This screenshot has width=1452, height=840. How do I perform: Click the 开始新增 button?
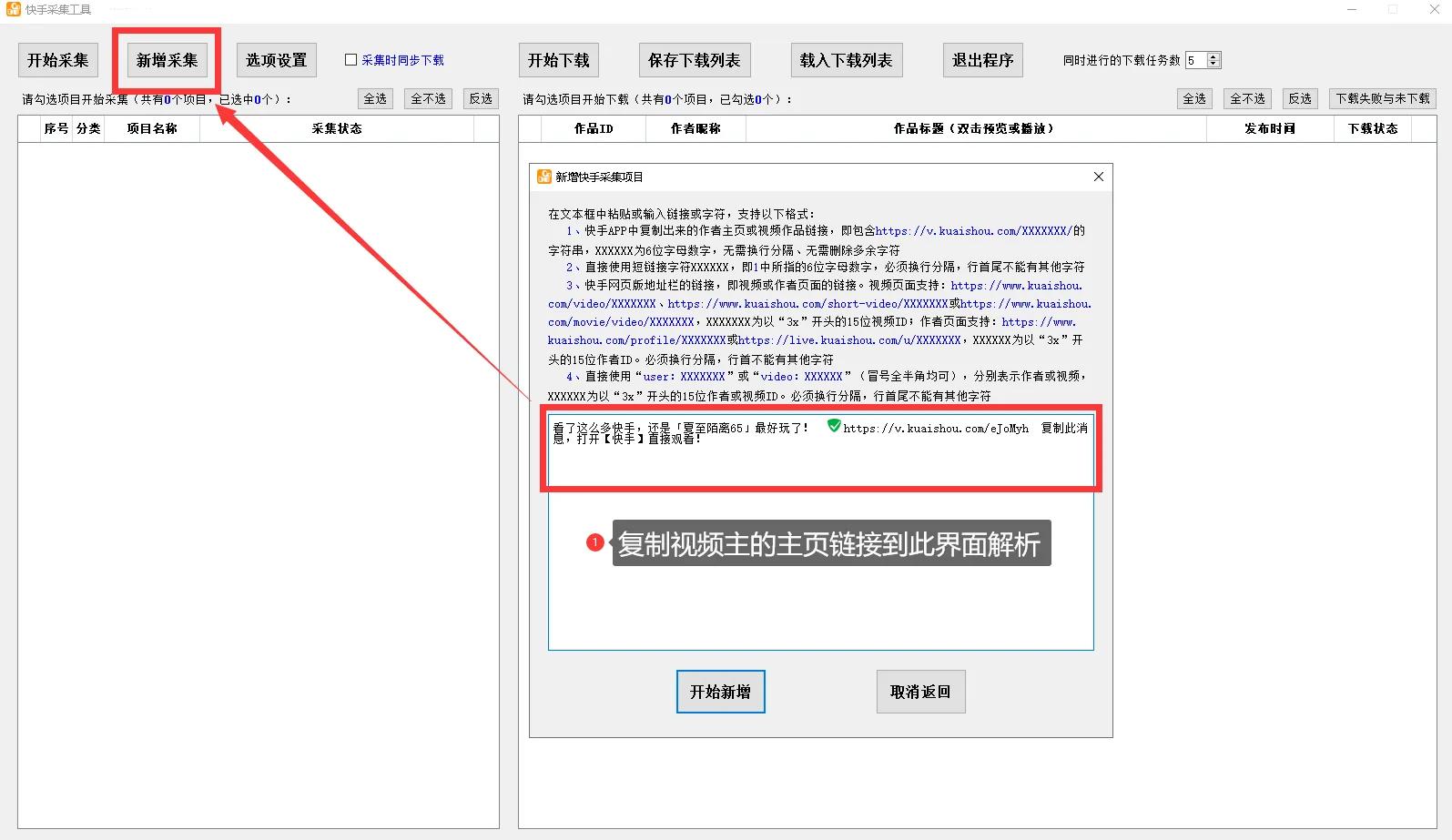(x=721, y=692)
